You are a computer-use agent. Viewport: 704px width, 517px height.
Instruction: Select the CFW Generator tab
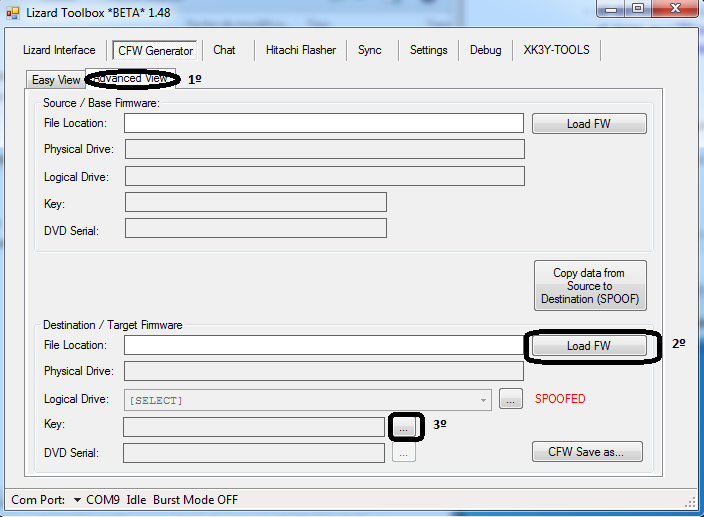pos(155,51)
